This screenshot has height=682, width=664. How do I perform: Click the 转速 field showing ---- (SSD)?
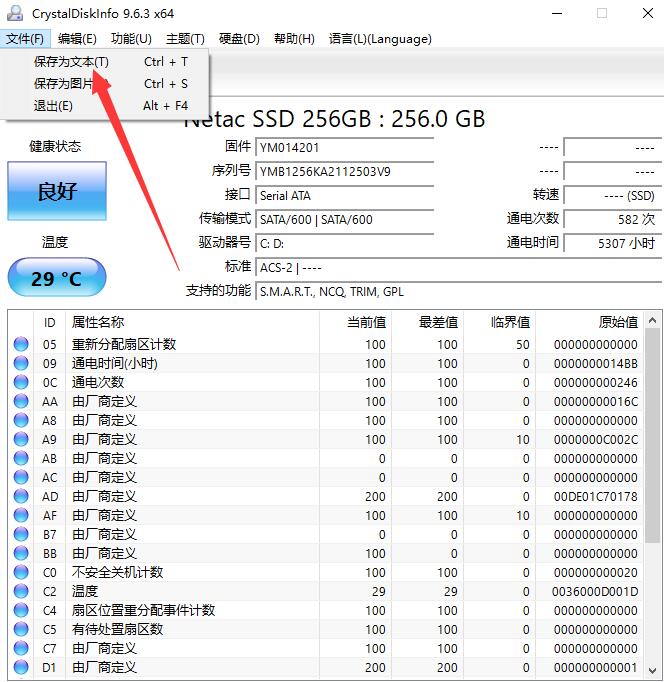pyautogui.click(x=613, y=195)
